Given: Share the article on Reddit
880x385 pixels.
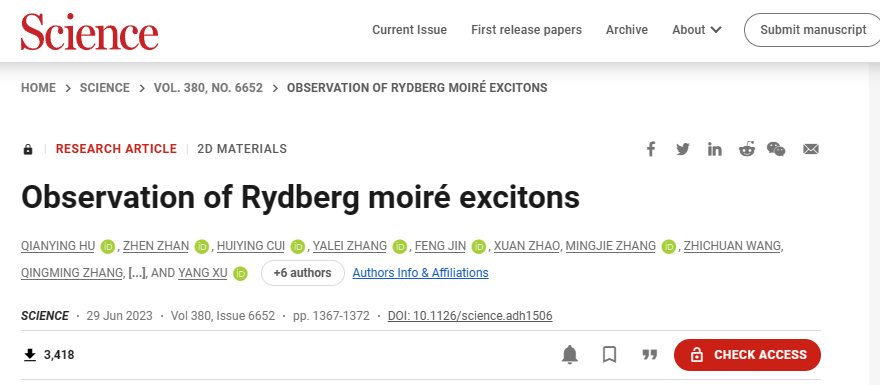Looking at the screenshot, I should [x=746, y=149].
